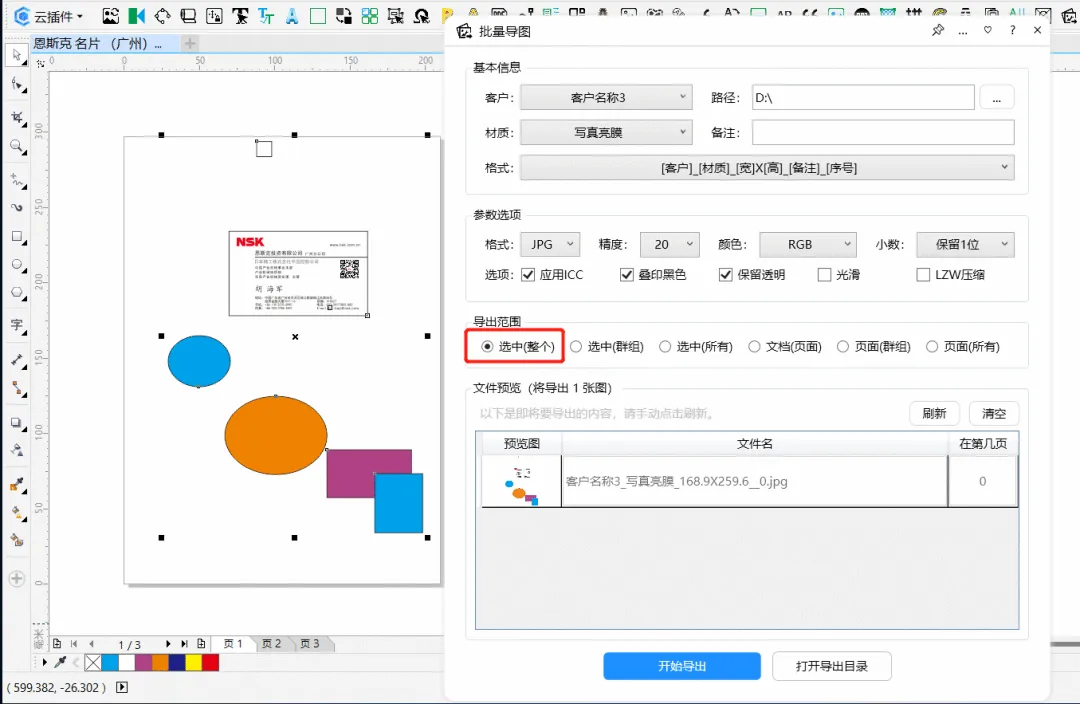The height and width of the screenshot is (704, 1080).
Task: Select the Text (字) tool
Action: point(17,325)
